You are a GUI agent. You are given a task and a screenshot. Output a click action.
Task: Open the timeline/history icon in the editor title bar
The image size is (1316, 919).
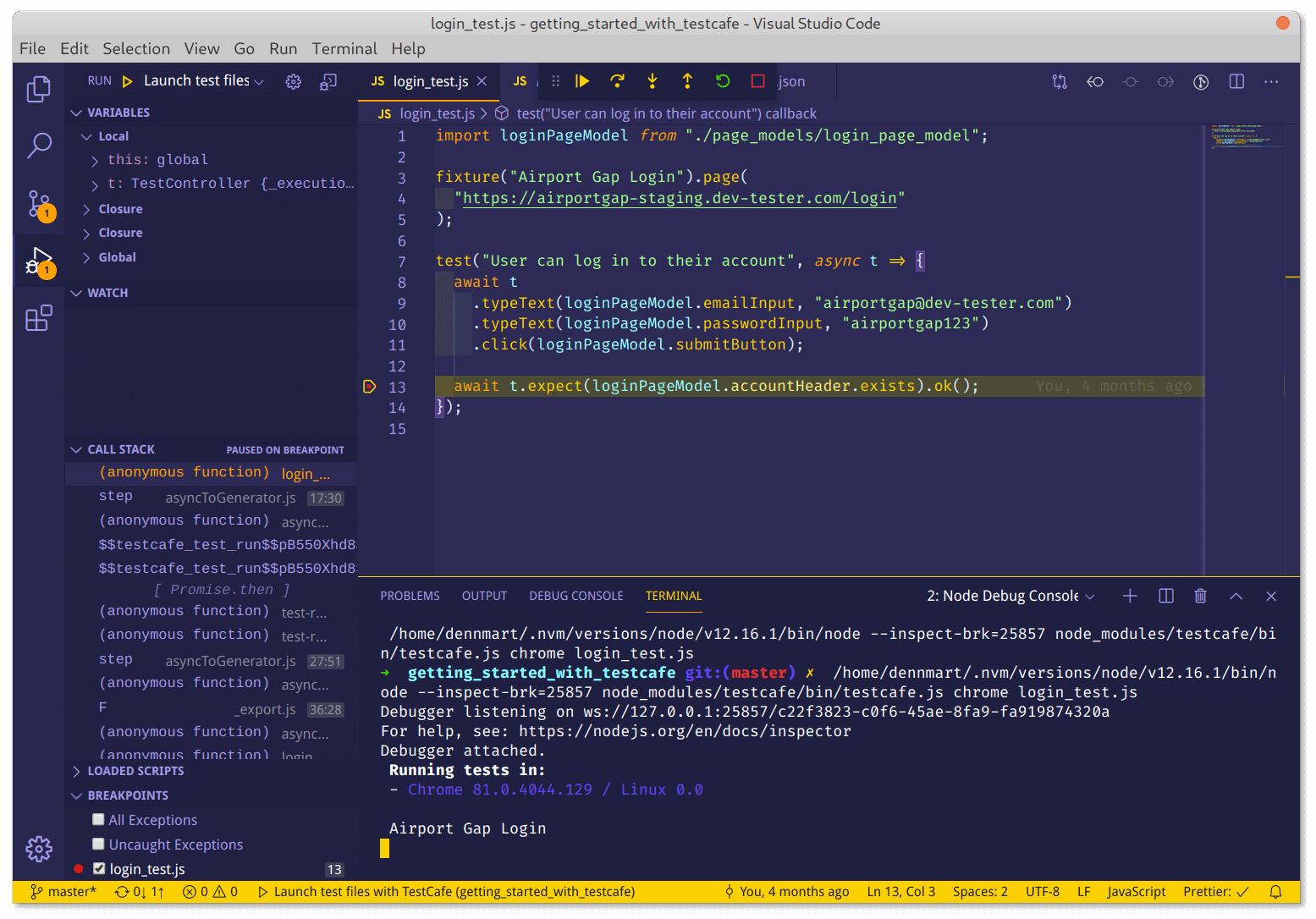pos(1201,82)
